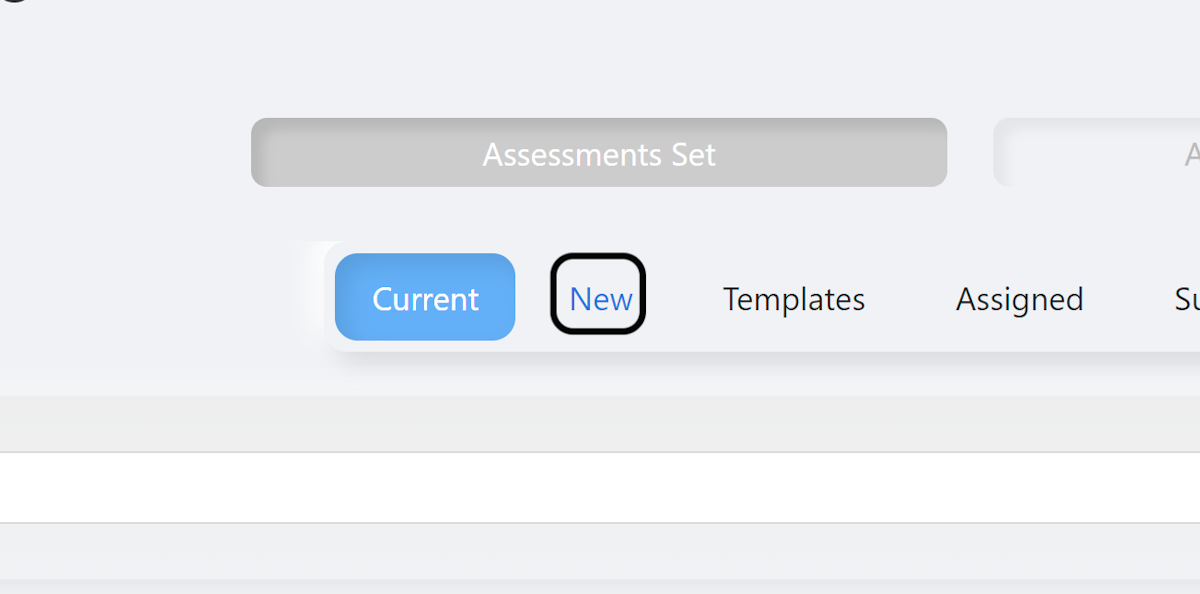
Task: View Assigned assessments
Action: (x=1019, y=299)
